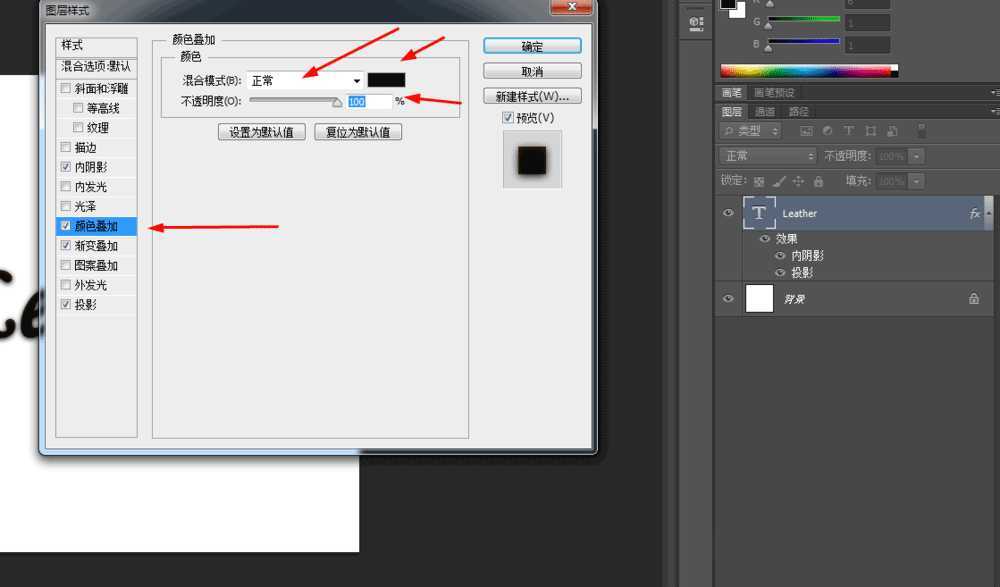The height and width of the screenshot is (587, 1000).
Task: Select the shape layer filter icon
Action: click(871, 130)
